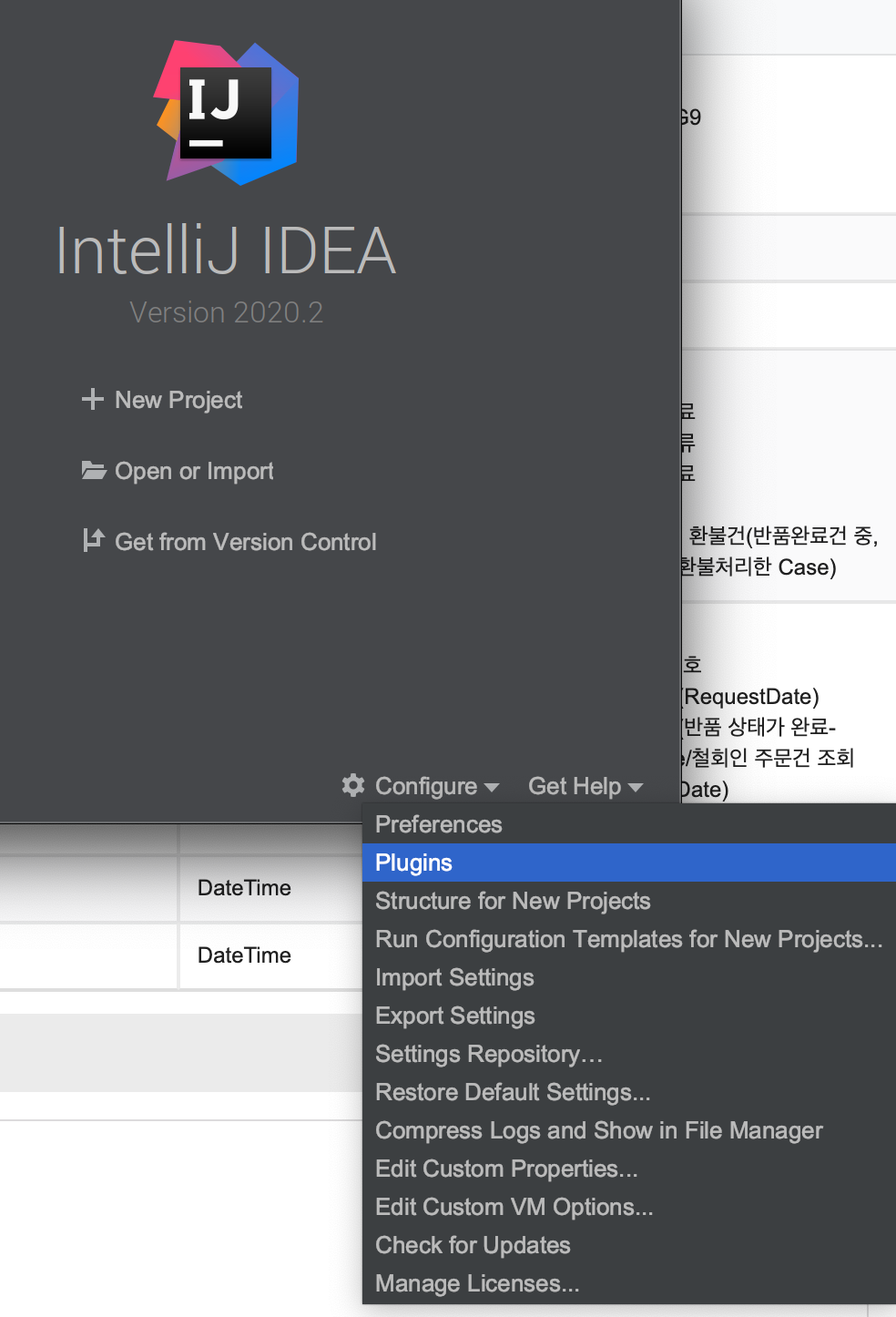This screenshot has height=1317, width=896.
Task: Click the folder icon for Open or Import
Action: (x=94, y=470)
